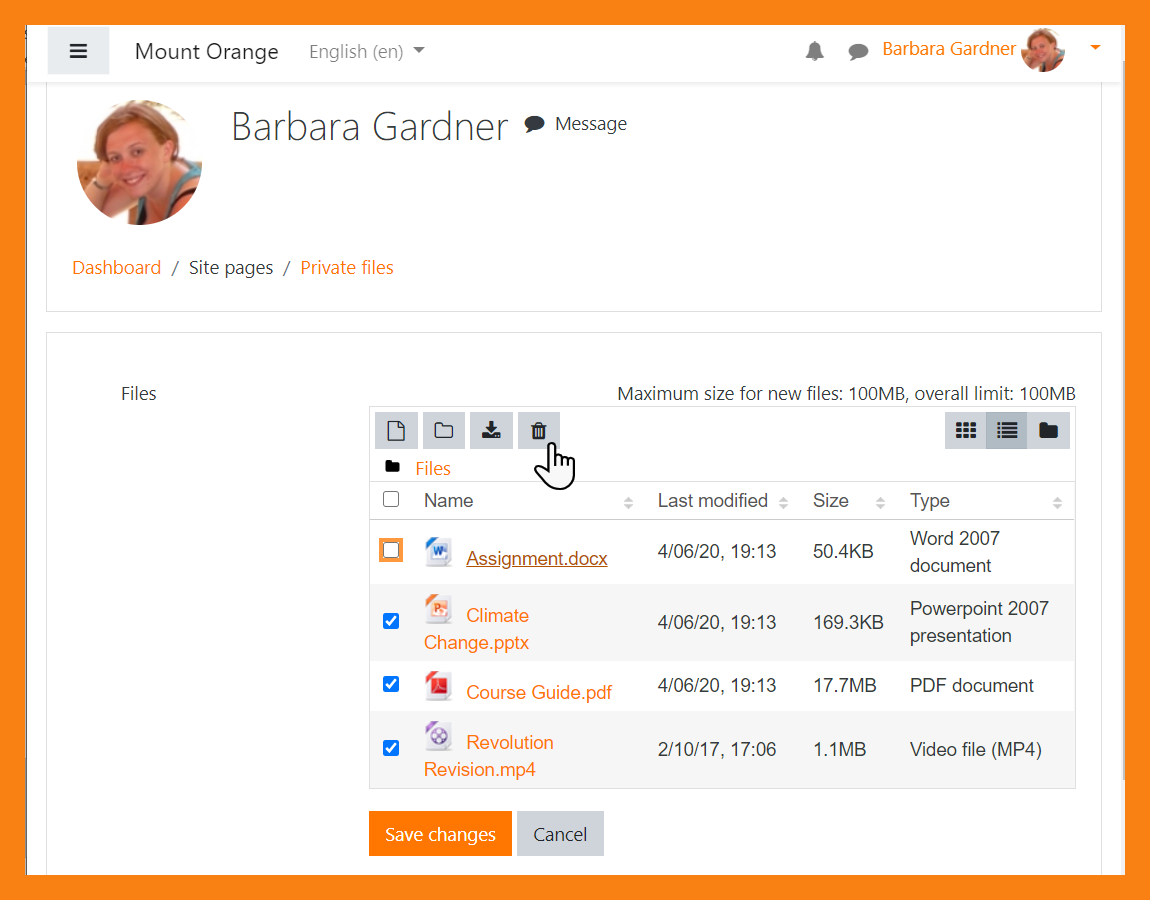
Task: Switch to folder tree view
Action: (x=1049, y=431)
